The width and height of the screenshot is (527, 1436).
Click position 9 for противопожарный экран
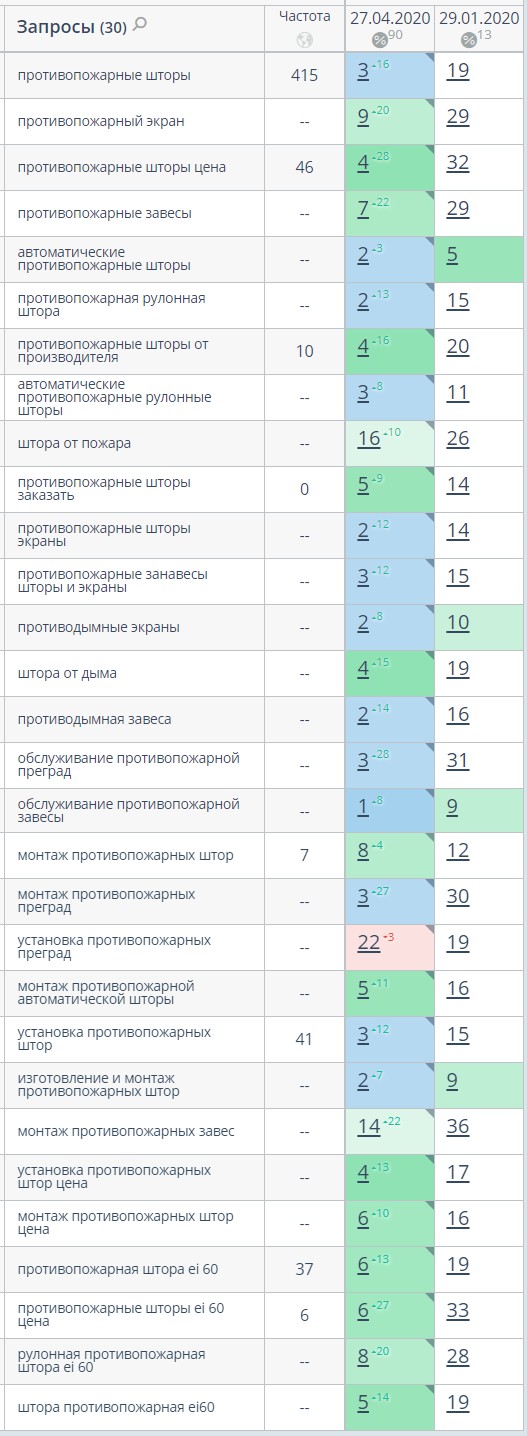pos(364,117)
